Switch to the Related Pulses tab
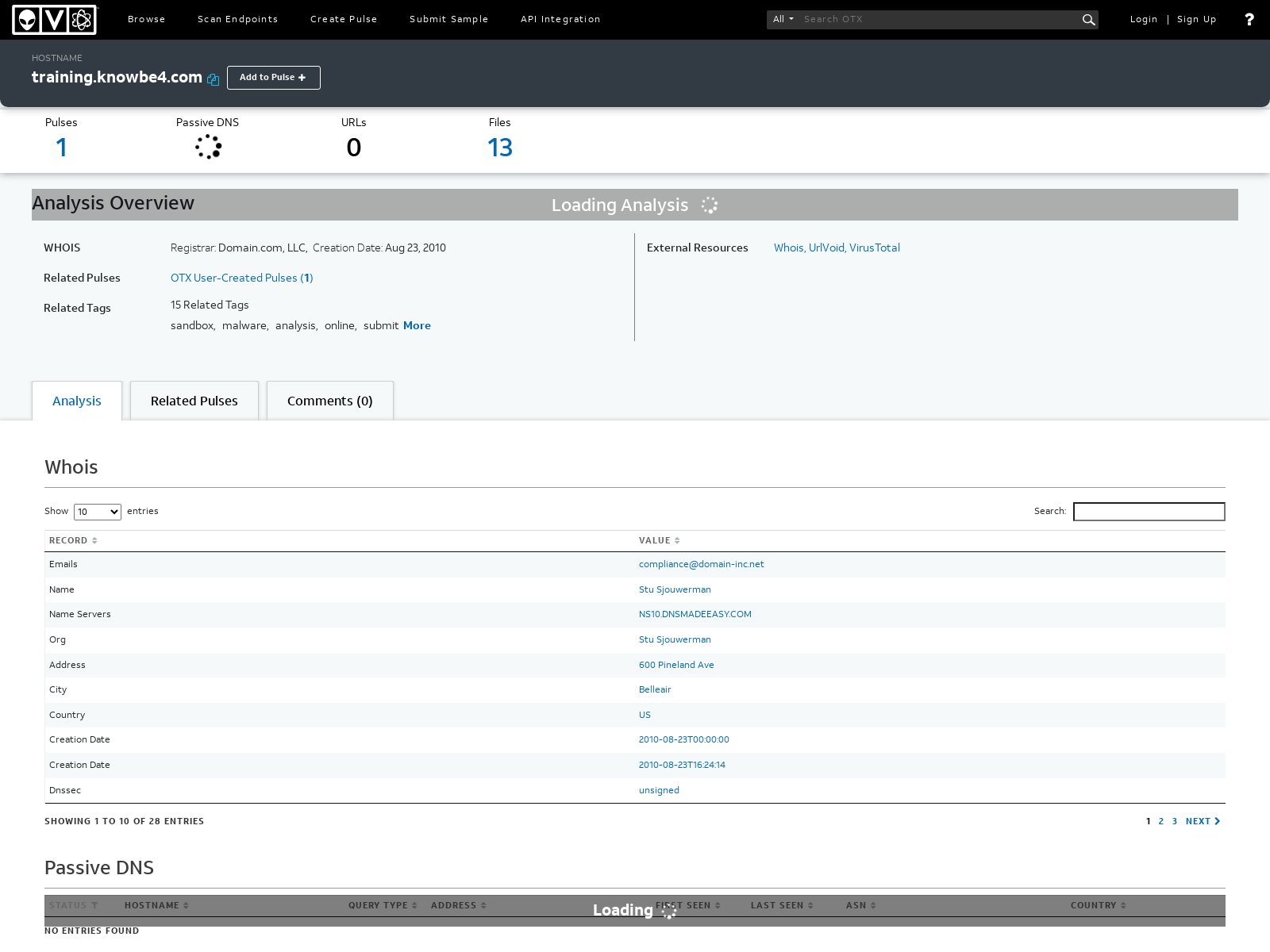The image size is (1270, 952). pyautogui.click(x=194, y=401)
